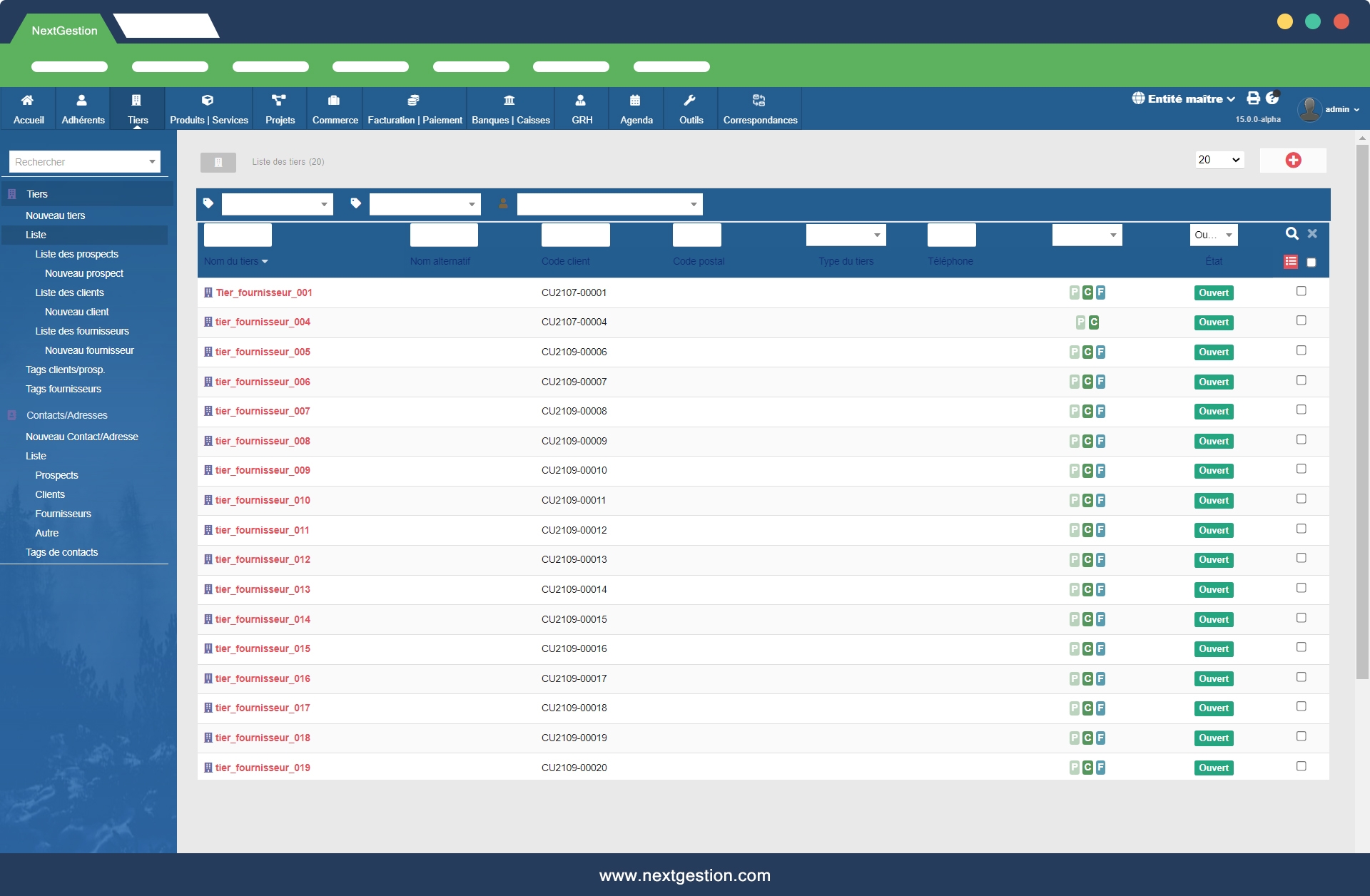
Task: Open the État filter dropdown
Action: 1213,235
